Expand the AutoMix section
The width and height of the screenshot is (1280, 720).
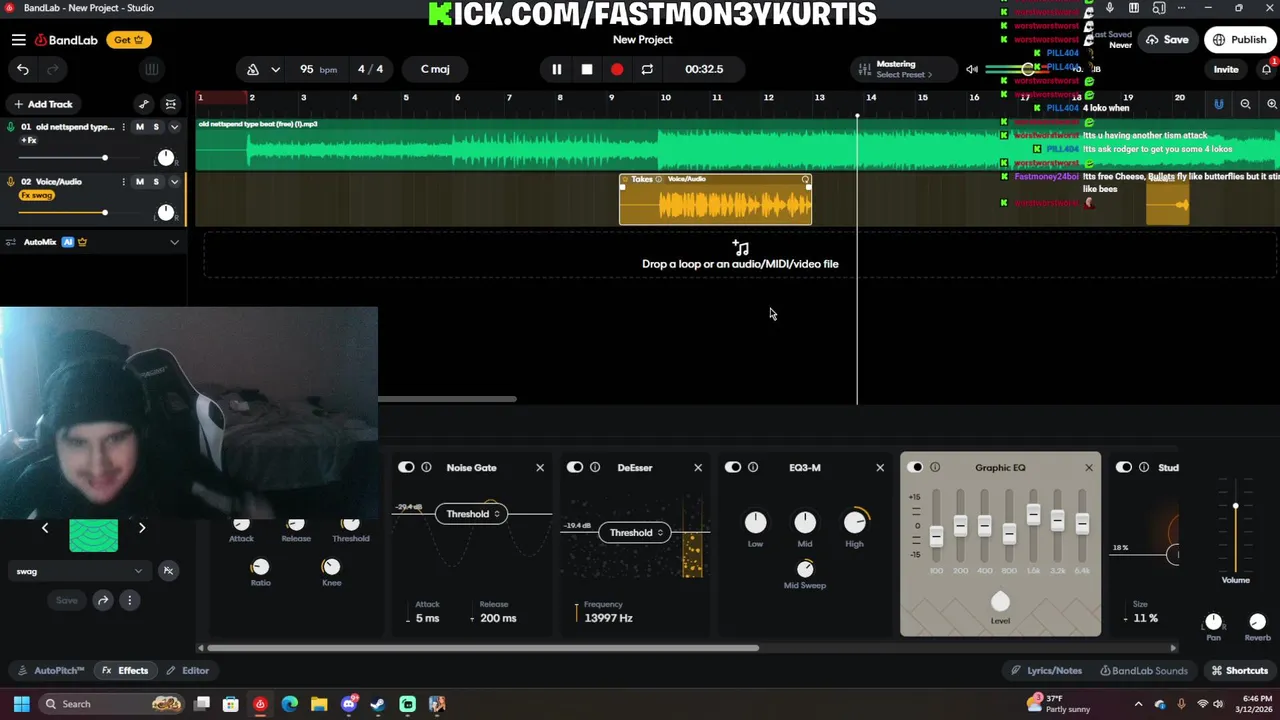point(174,242)
